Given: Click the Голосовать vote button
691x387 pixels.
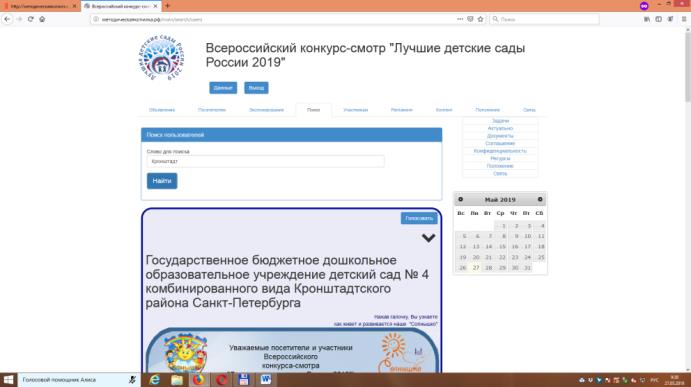Looking at the screenshot, I should [419, 218].
